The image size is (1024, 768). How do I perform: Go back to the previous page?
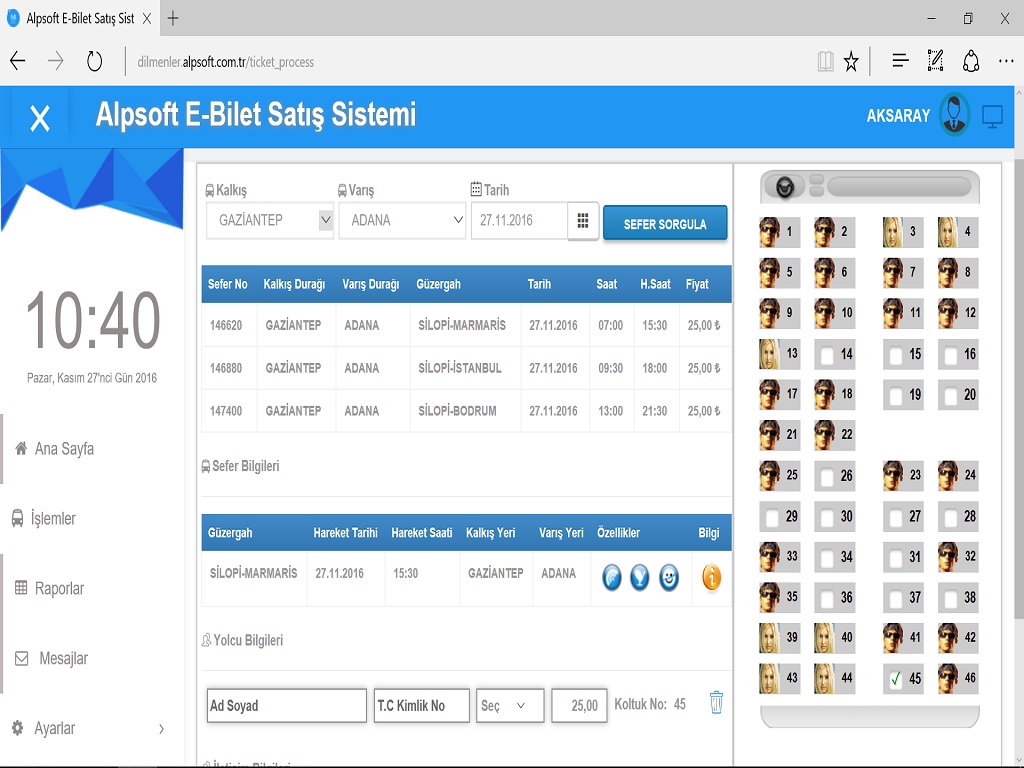click(x=18, y=61)
